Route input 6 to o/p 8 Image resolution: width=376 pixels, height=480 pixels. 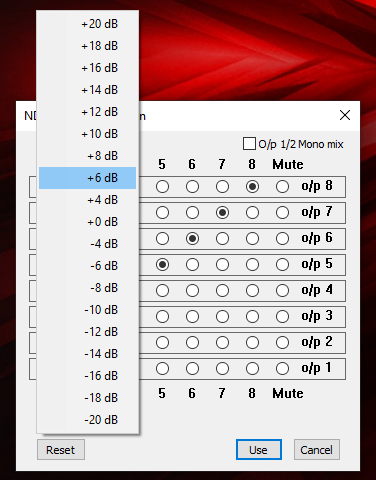pyautogui.click(x=192, y=187)
